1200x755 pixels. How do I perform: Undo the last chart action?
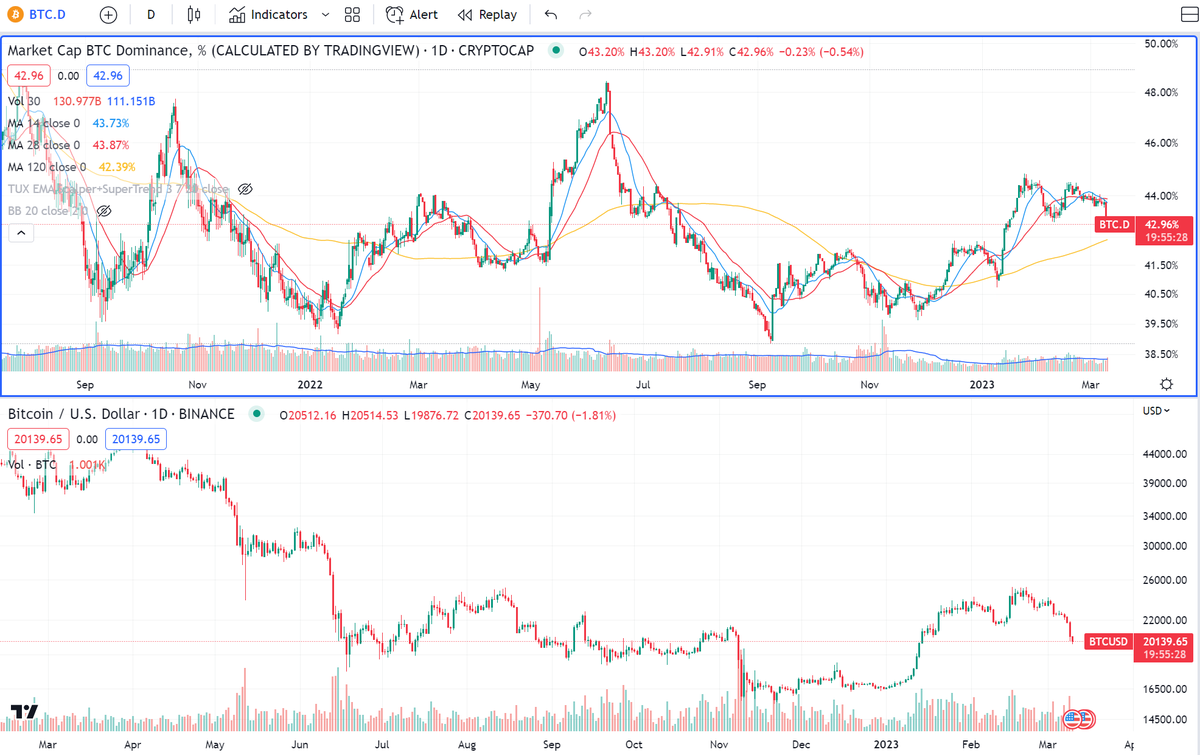[551, 15]
